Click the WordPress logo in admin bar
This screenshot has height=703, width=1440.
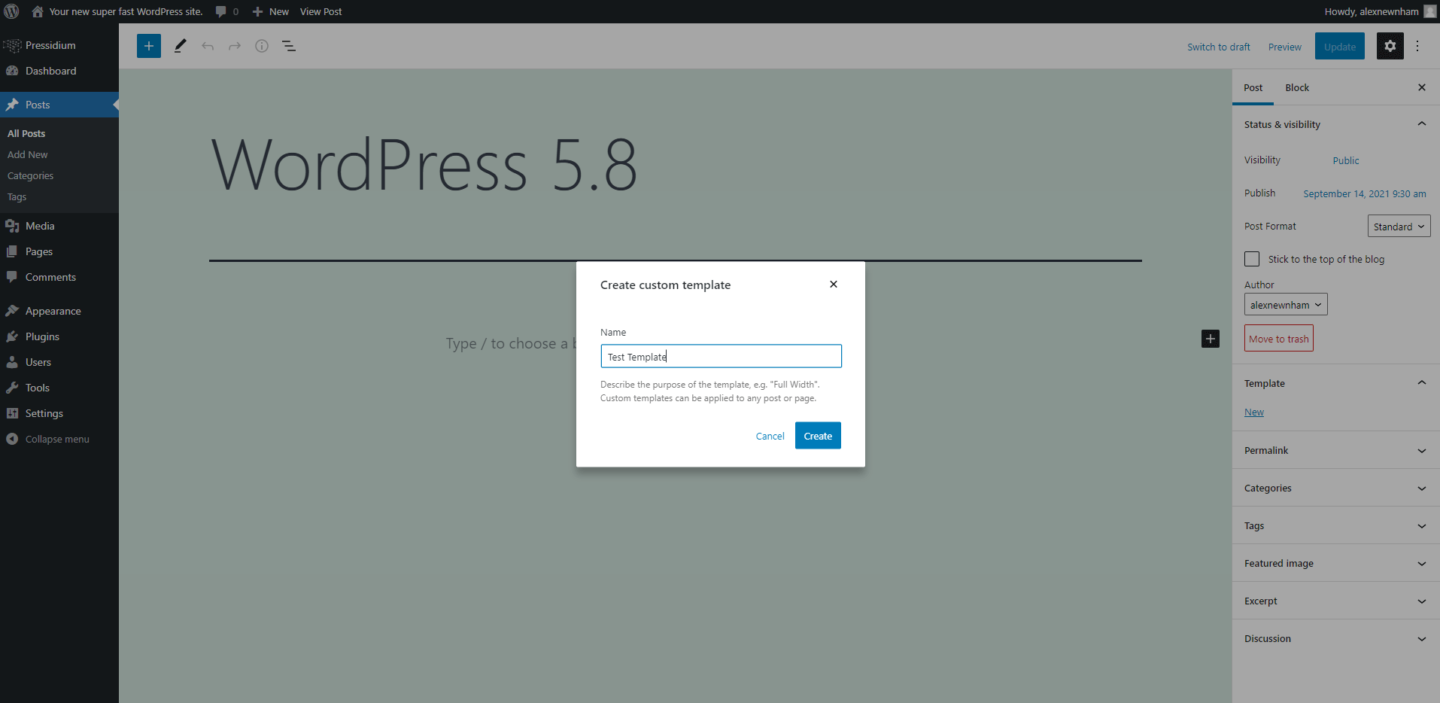click(12, 11)
